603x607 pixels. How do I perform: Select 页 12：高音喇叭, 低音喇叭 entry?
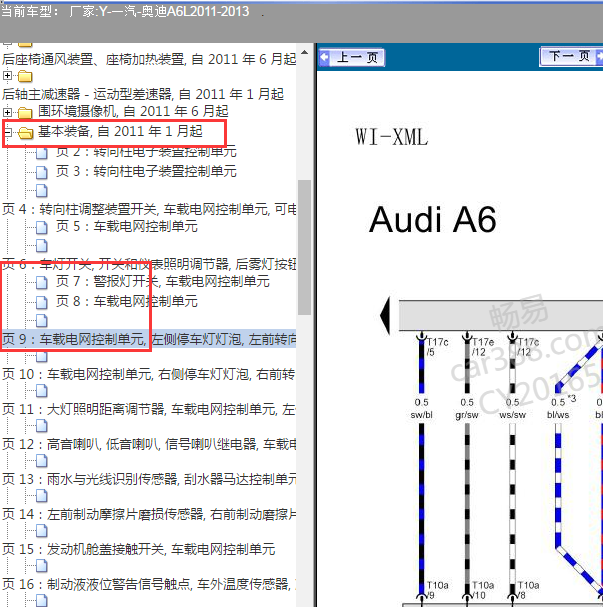(x=149, y=444)
